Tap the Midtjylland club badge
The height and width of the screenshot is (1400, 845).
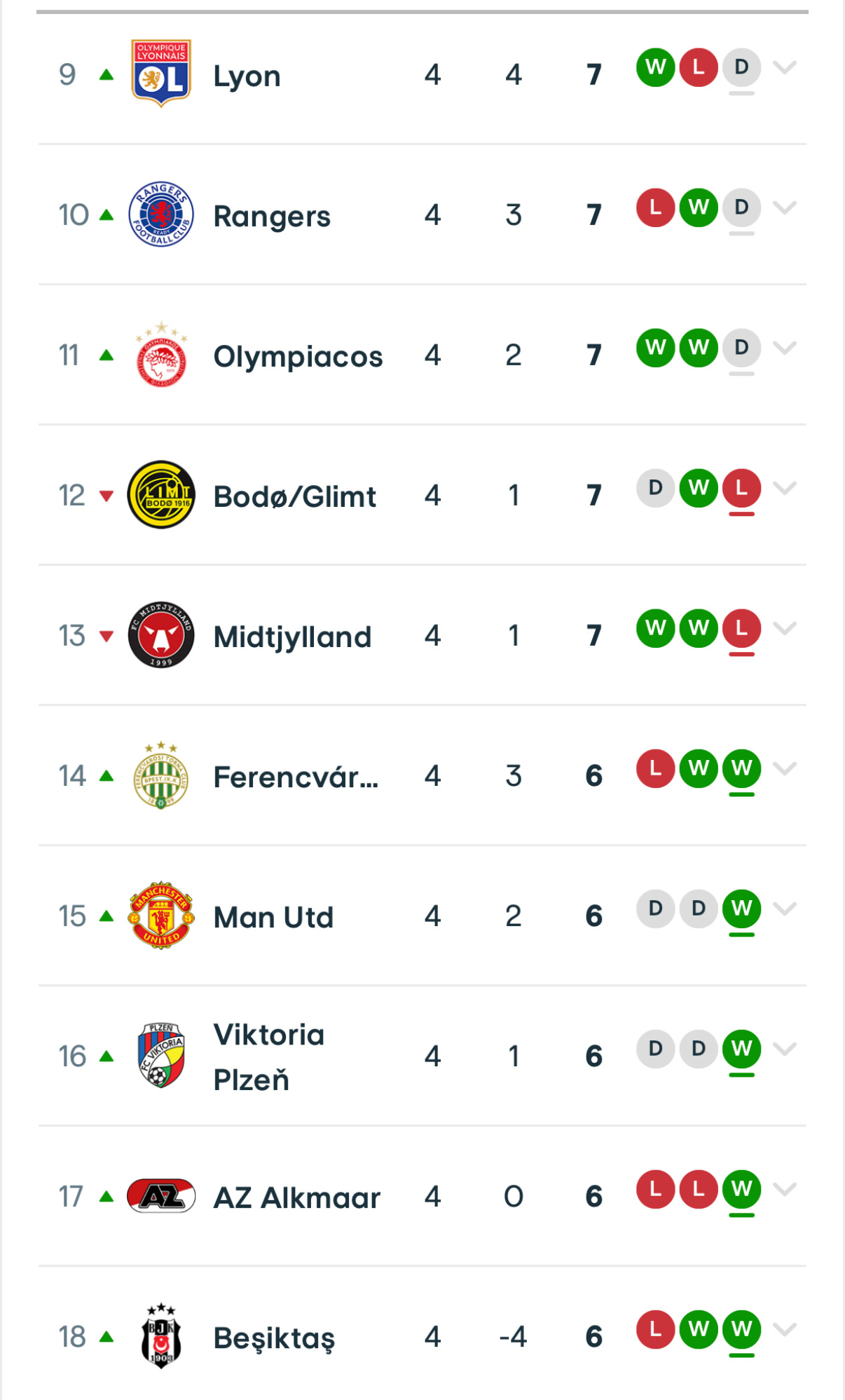pos(161,635)
